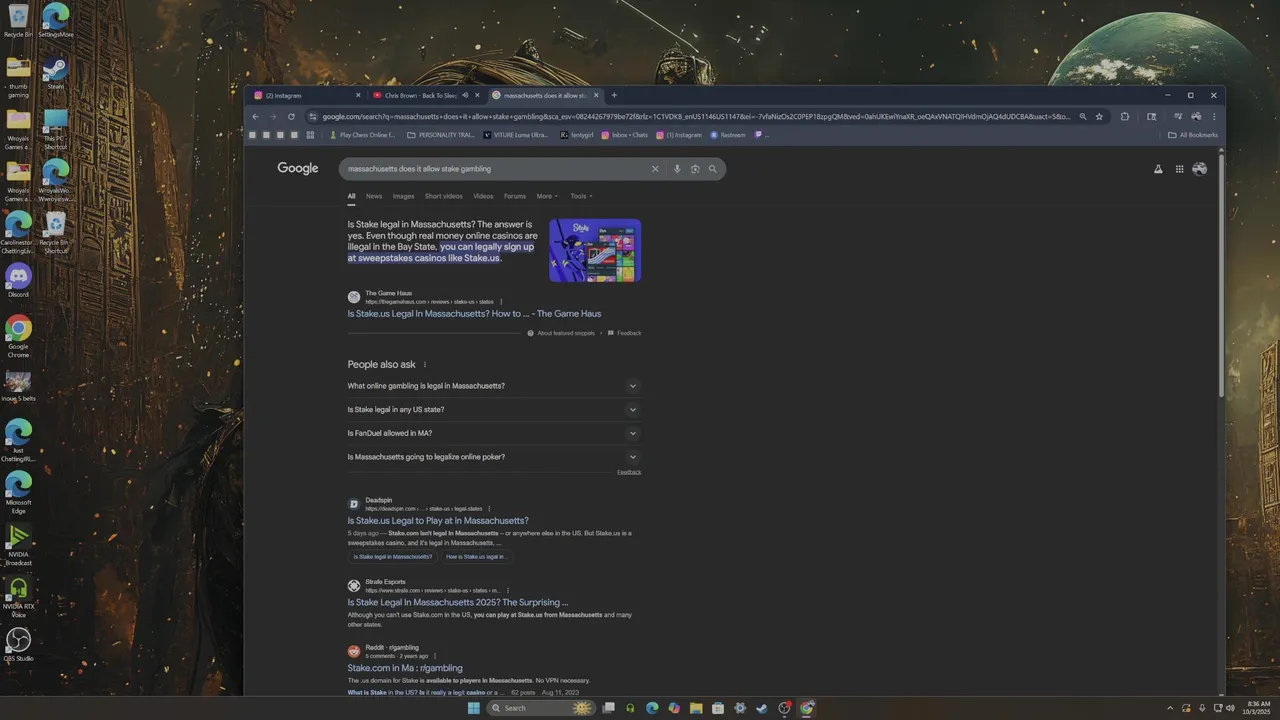Open the This PC shortcut icon

click(55, 130)
